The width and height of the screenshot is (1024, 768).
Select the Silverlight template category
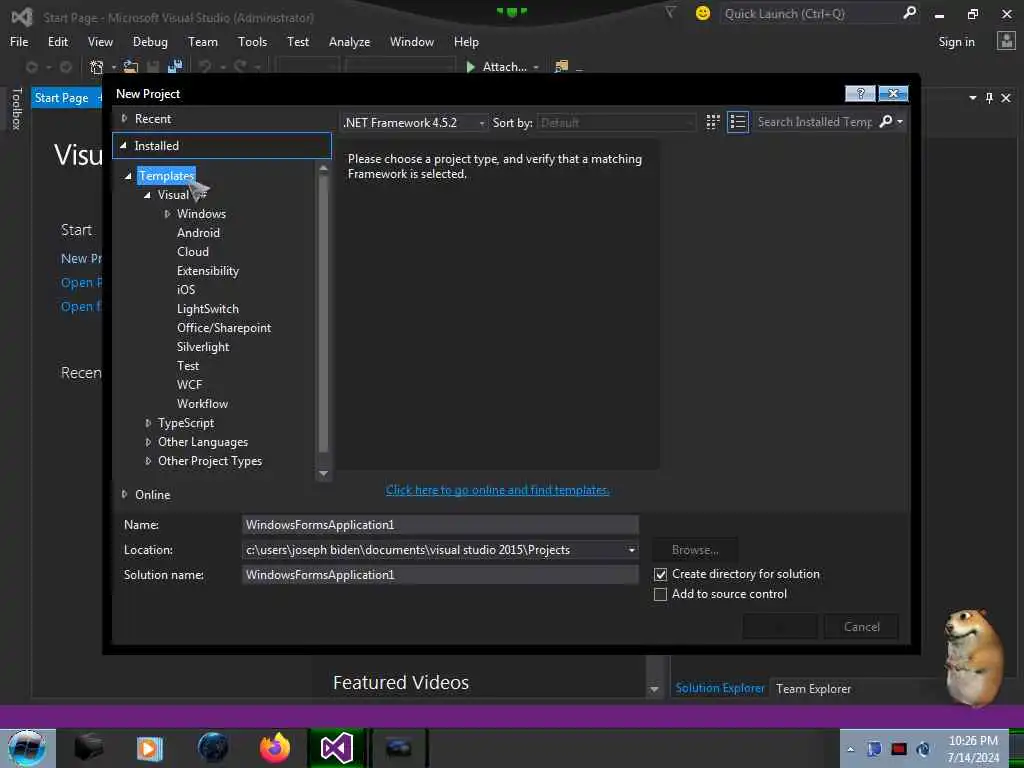point(202,347)
